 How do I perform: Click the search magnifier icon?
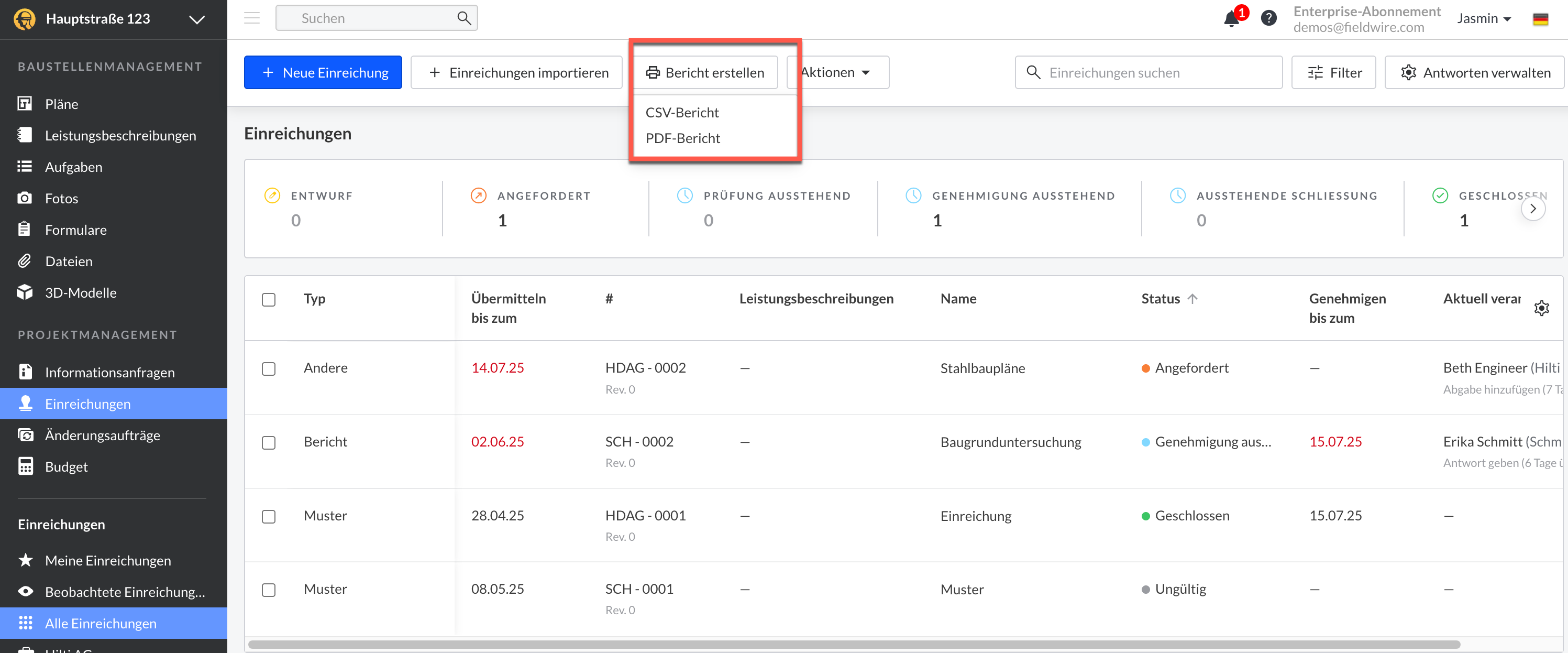[x=464, y=18]
